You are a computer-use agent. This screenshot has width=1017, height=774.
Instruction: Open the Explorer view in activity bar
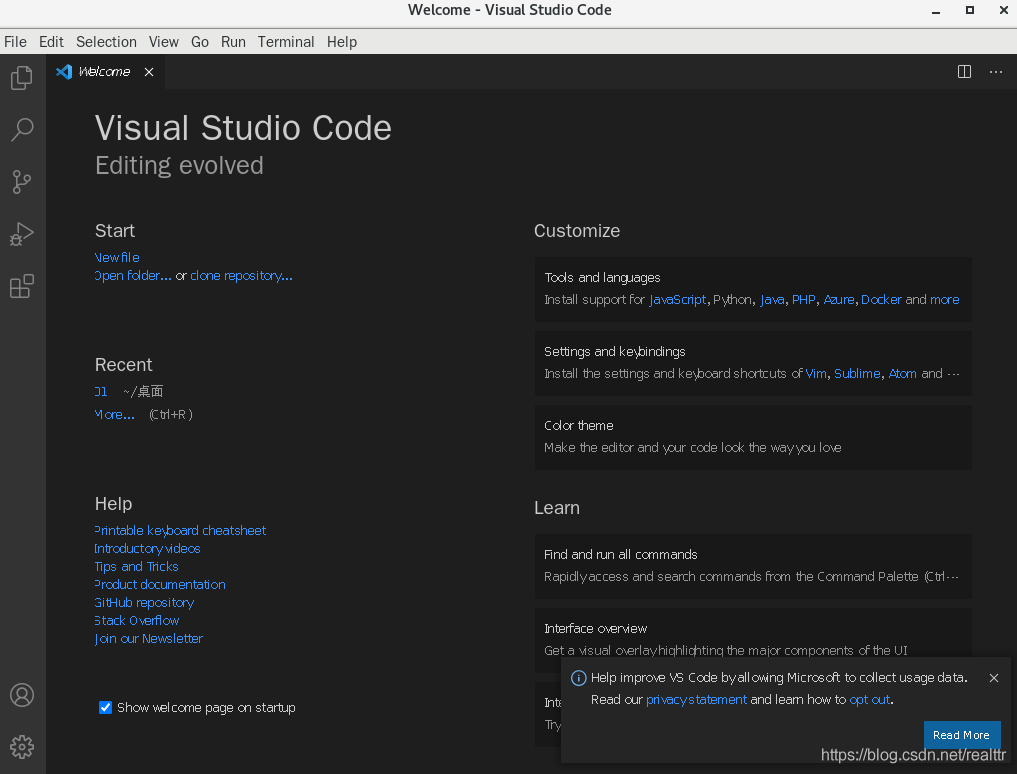pyautogui.click(x=22, y=78)
